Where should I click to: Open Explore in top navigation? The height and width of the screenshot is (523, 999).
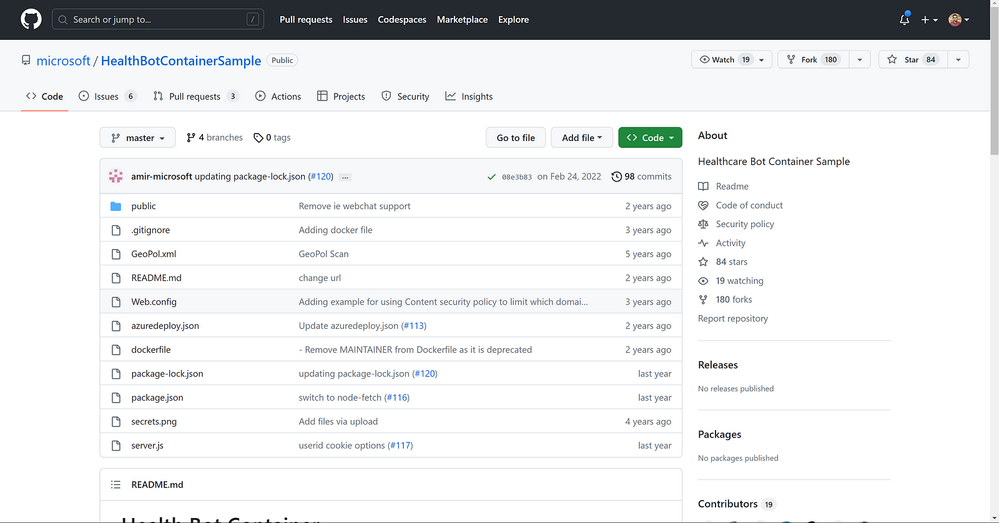pyautogui.click(x=514, y=20)
